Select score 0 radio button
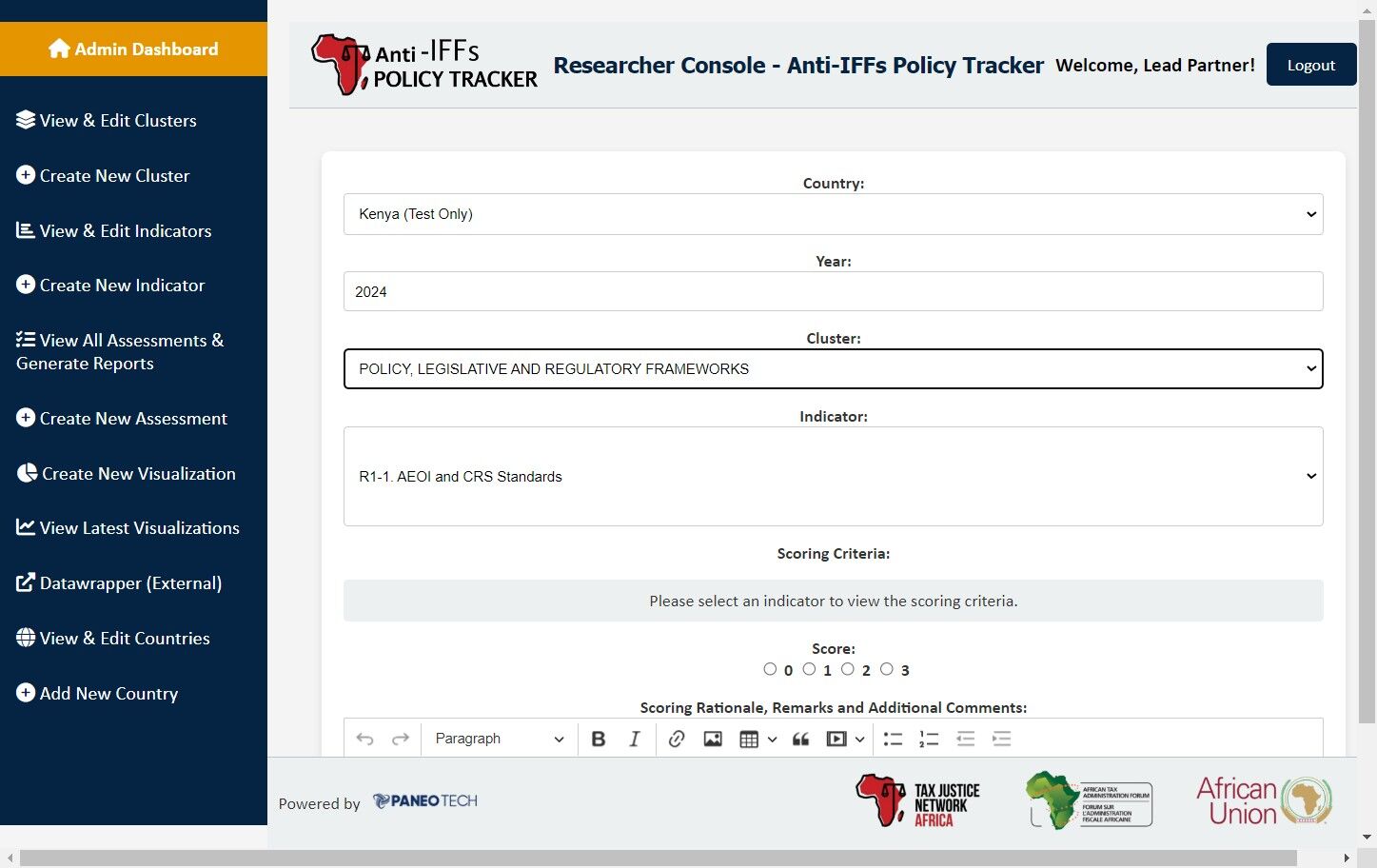 coord(770,669)
